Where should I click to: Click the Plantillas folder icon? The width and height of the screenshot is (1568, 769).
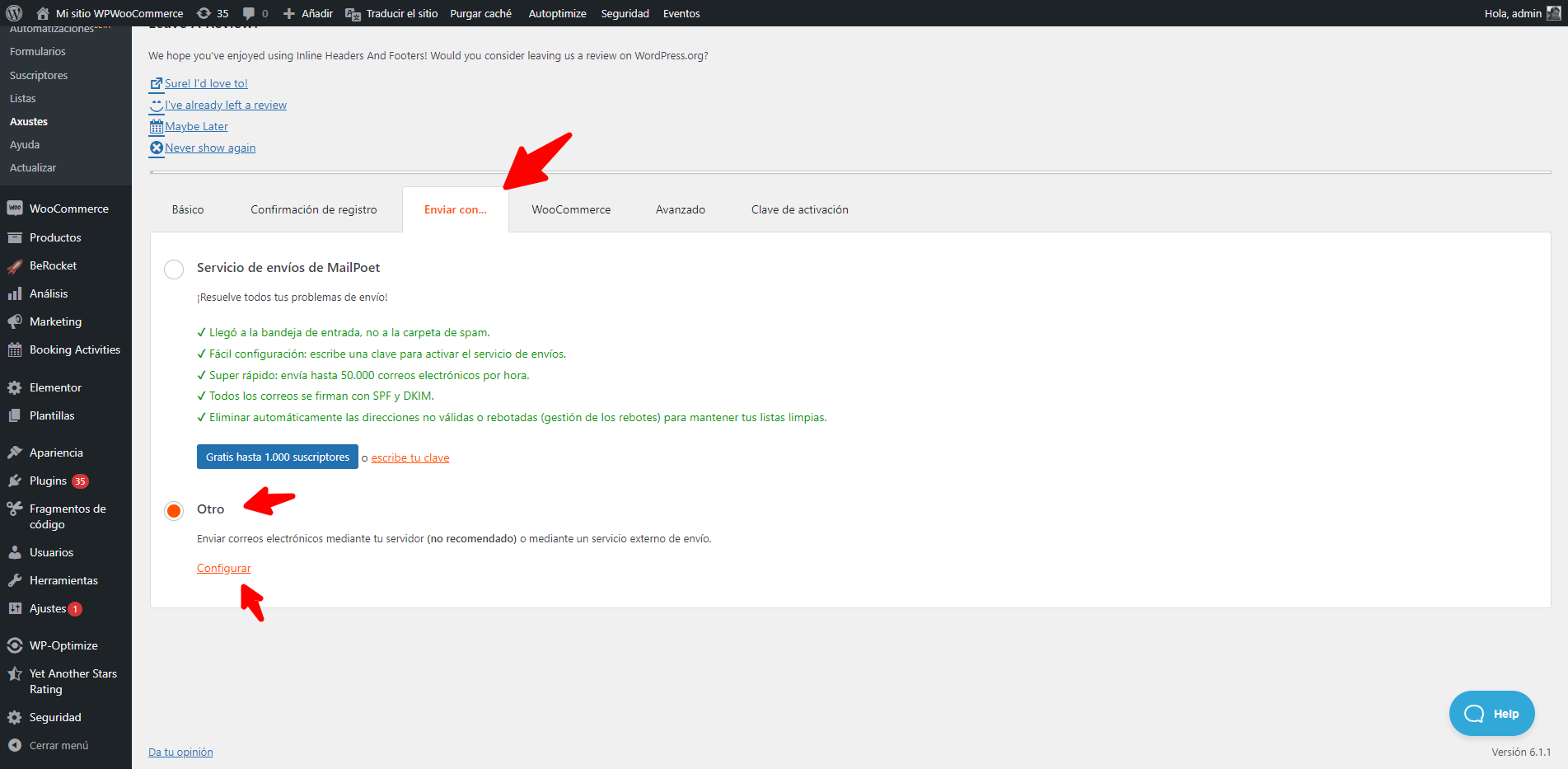tap(15, 415)
